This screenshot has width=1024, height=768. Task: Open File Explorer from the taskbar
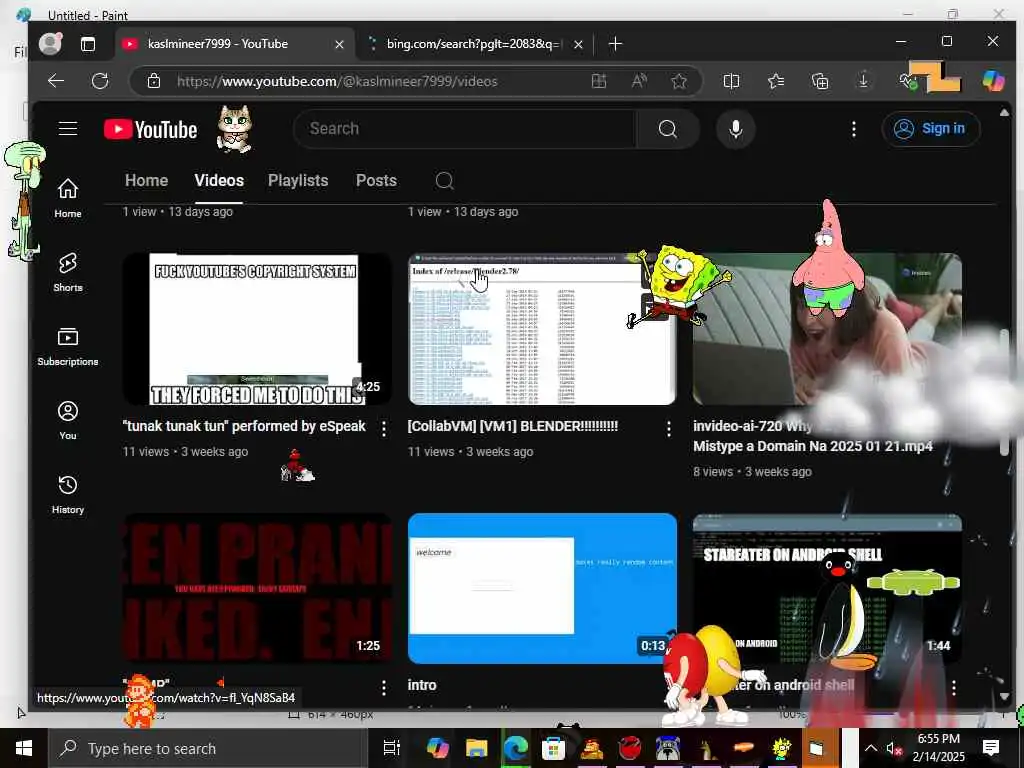point(477,748)
